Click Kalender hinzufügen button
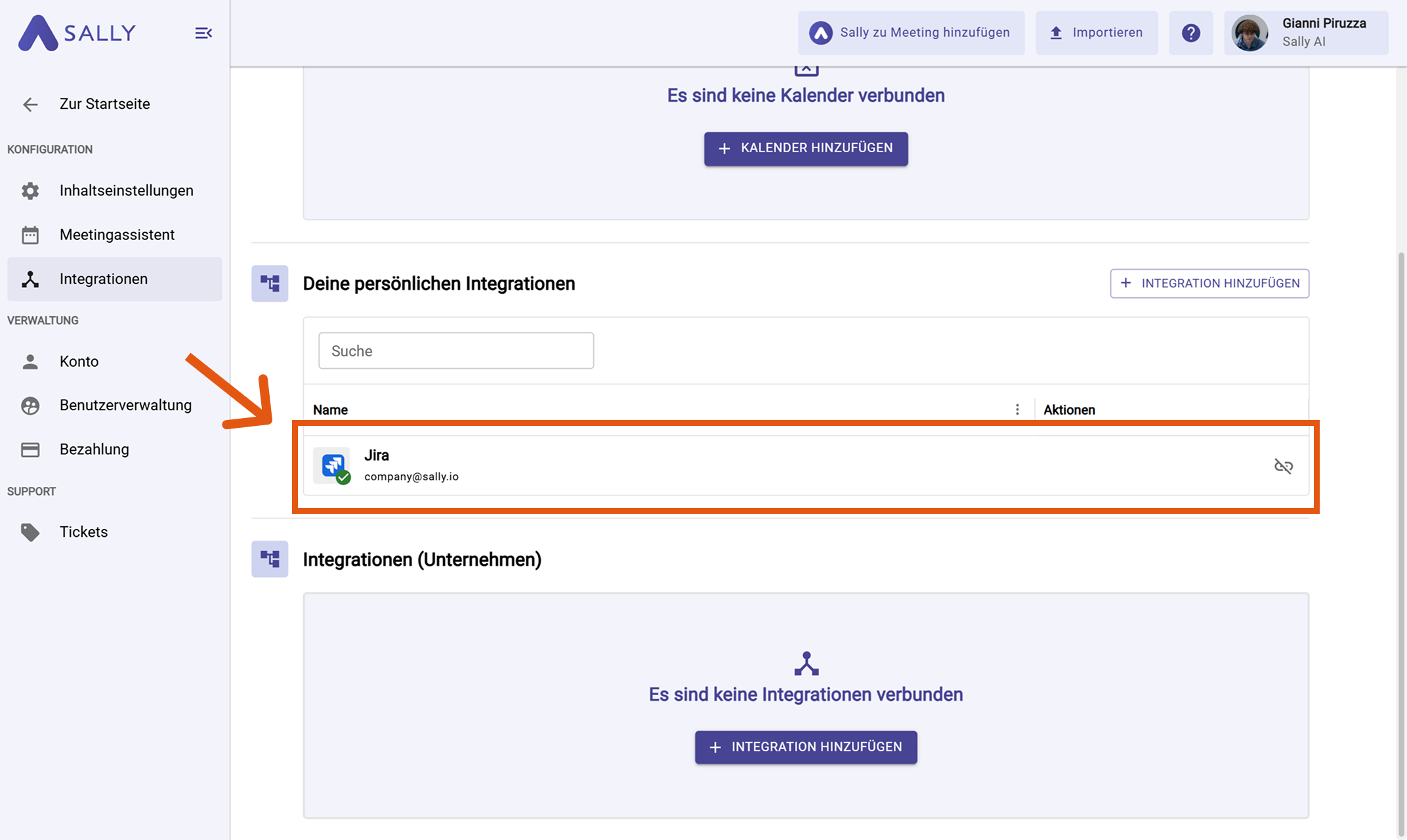1407x840 pixels. pyautogui.click(x=806, y=148)
